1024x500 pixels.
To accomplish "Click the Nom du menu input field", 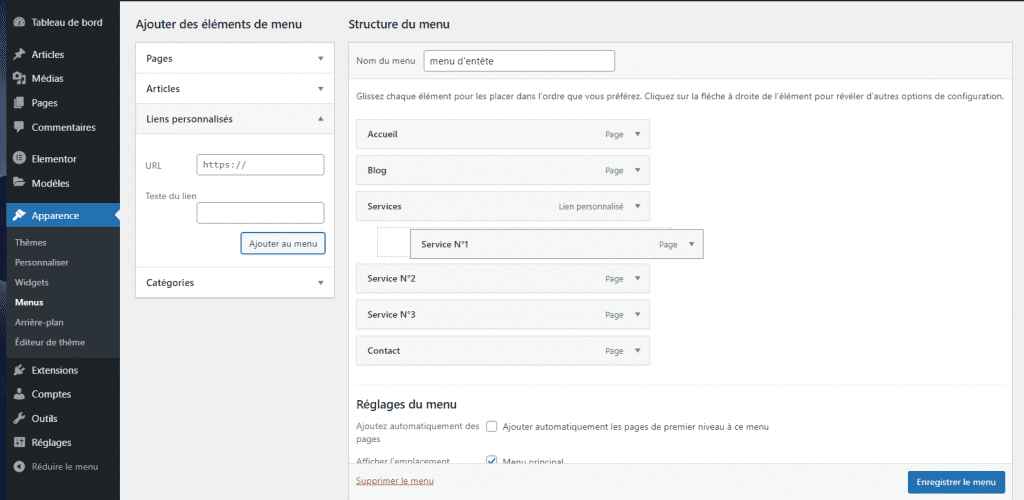I will (x=519, y=61).
